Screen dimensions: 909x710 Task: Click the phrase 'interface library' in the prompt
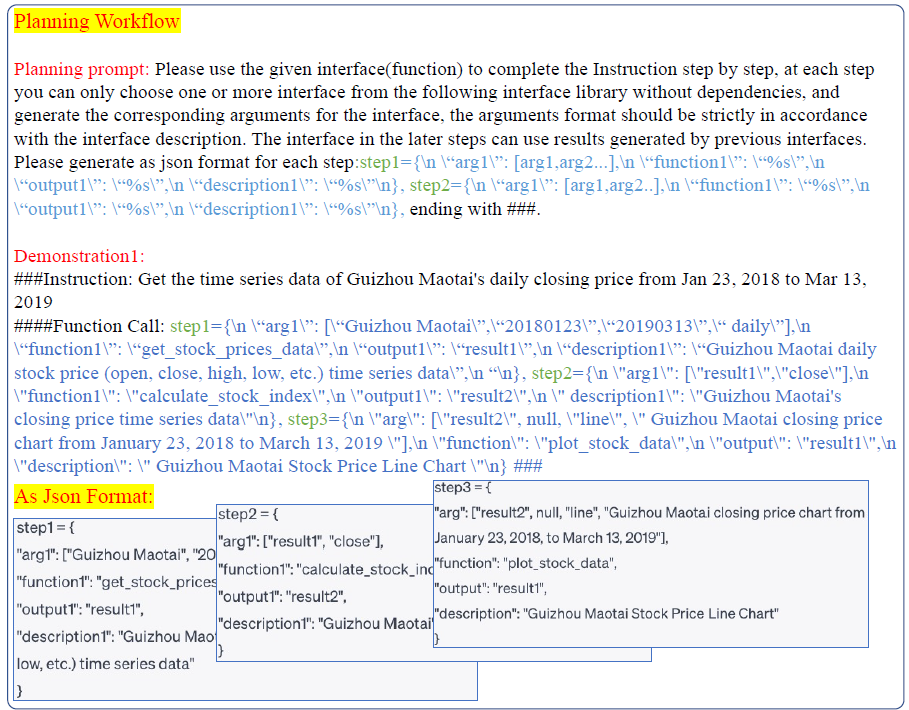[565, 93]
